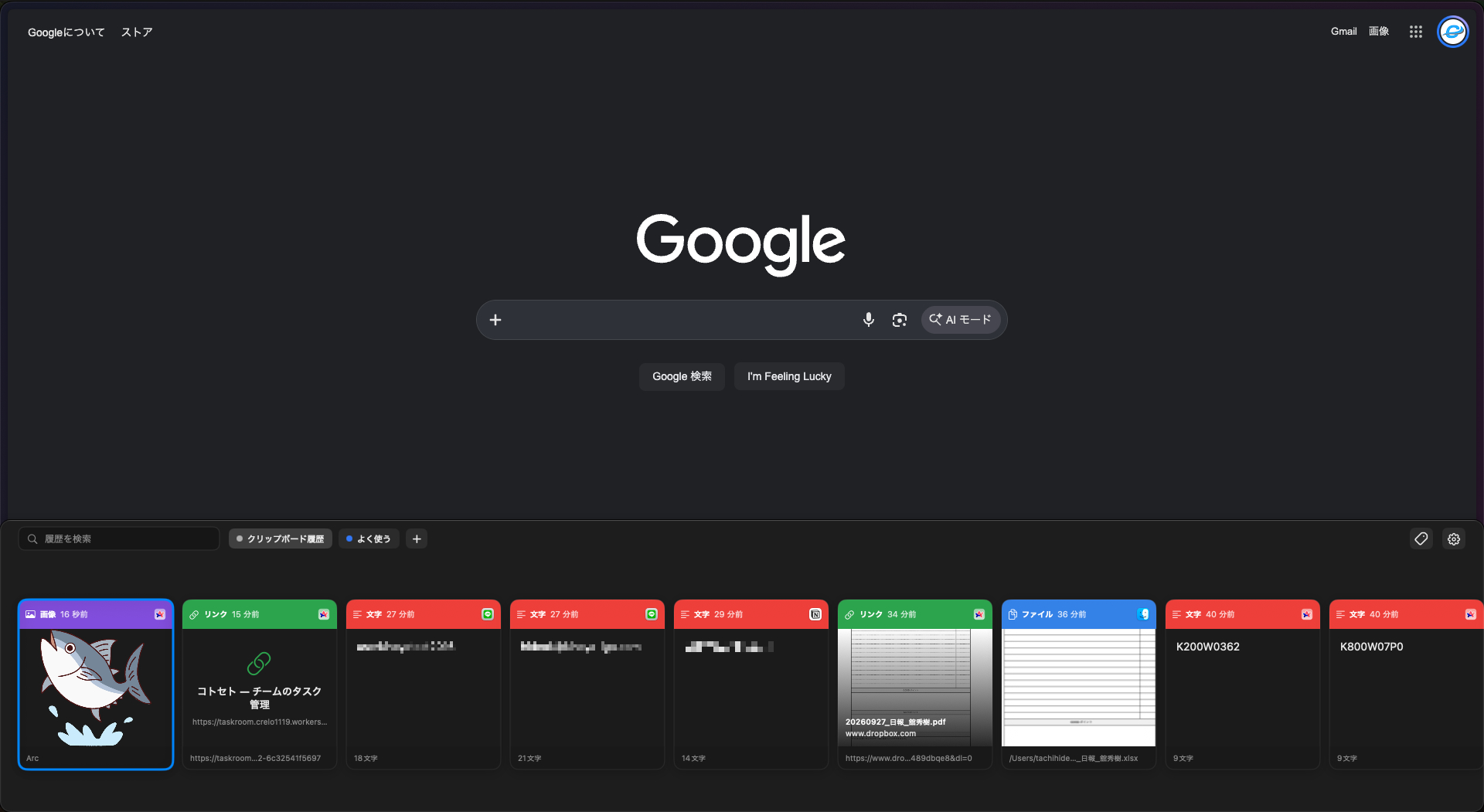Viewport: 1484px width, 812px height.
Task: Open the ストア link
Action: pos(137,32)
